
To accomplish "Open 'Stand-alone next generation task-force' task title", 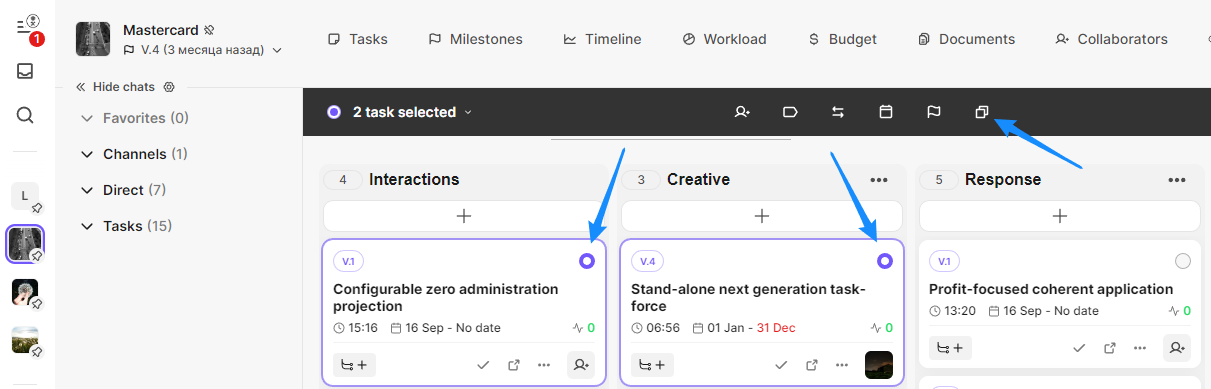I will [748, 298].
